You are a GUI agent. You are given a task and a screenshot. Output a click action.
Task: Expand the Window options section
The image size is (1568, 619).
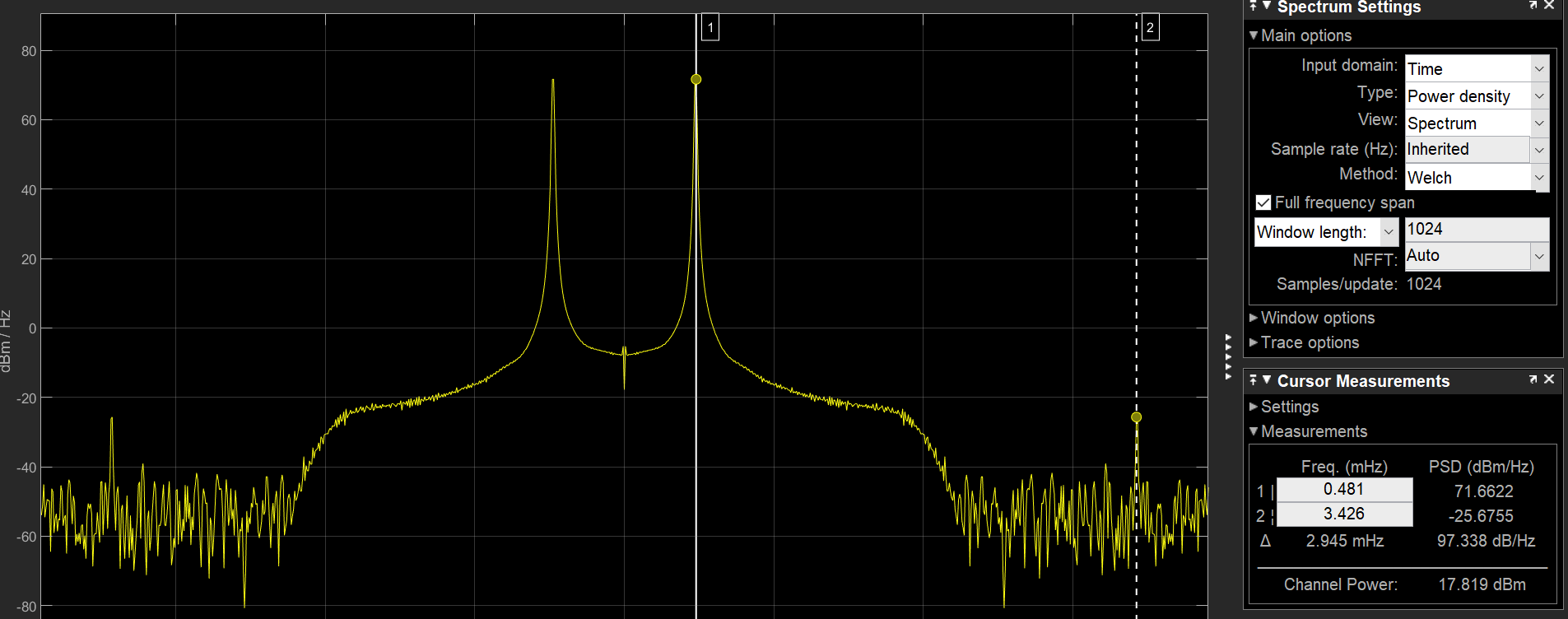[x=1254, y=318]
